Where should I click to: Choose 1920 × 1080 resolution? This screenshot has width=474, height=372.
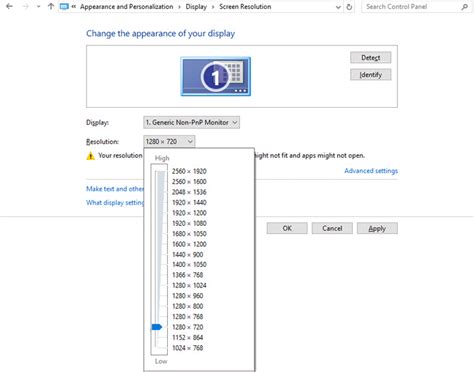click(189, 223)
